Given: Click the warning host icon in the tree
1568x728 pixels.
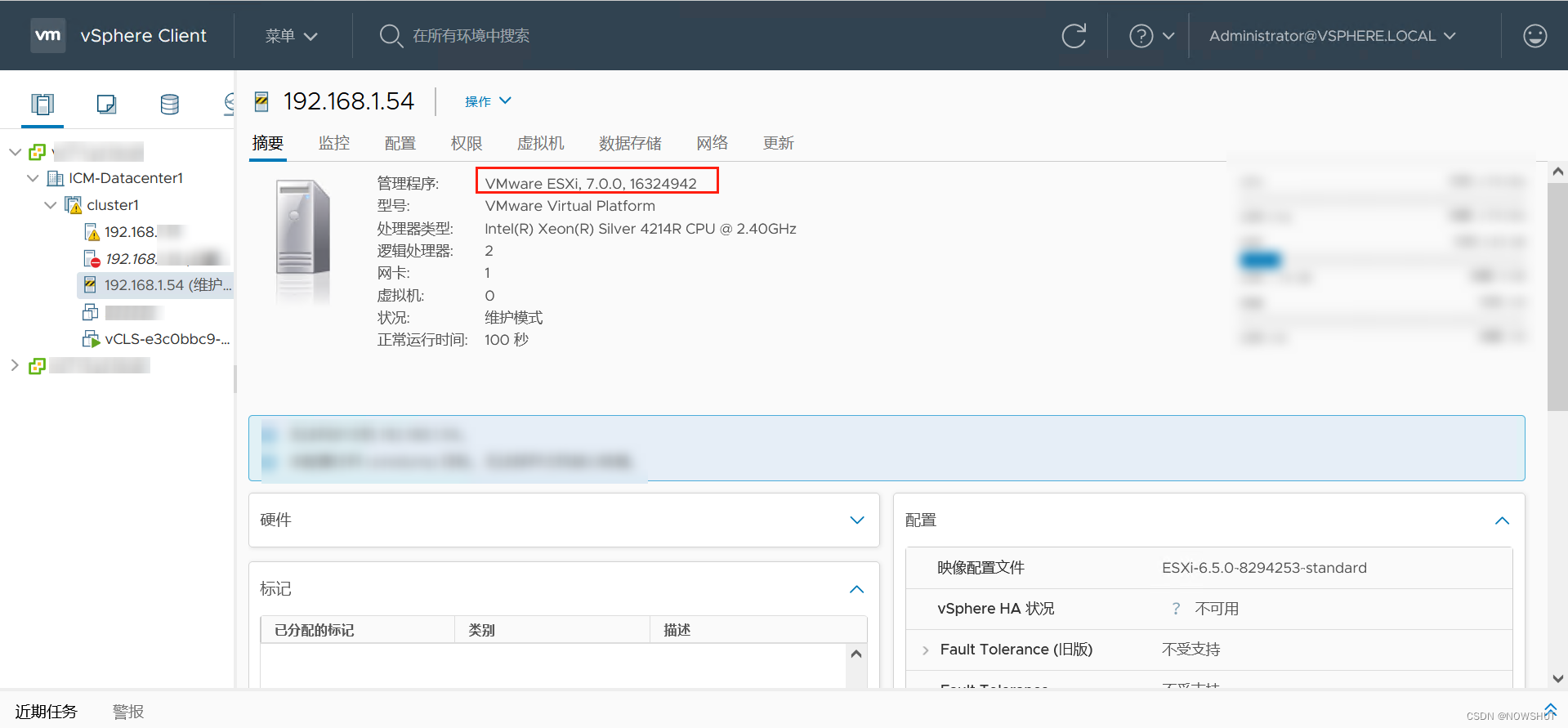Looking at the screenshot, I should 92,232.
